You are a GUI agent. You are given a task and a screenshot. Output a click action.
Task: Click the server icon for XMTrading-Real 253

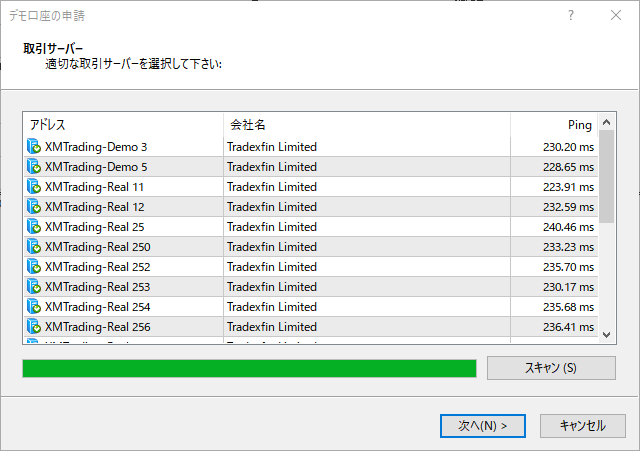click(34, 287)
